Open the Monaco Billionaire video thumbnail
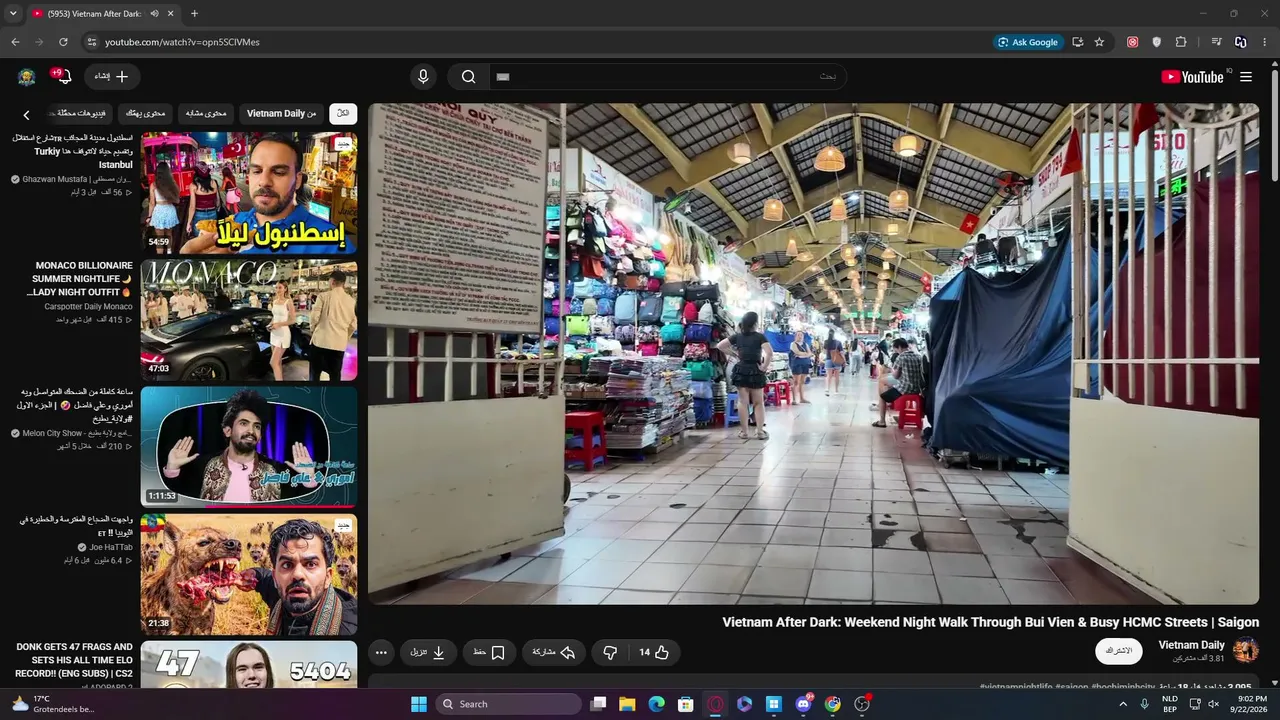1280x720 pixels. tap(249, 320)
